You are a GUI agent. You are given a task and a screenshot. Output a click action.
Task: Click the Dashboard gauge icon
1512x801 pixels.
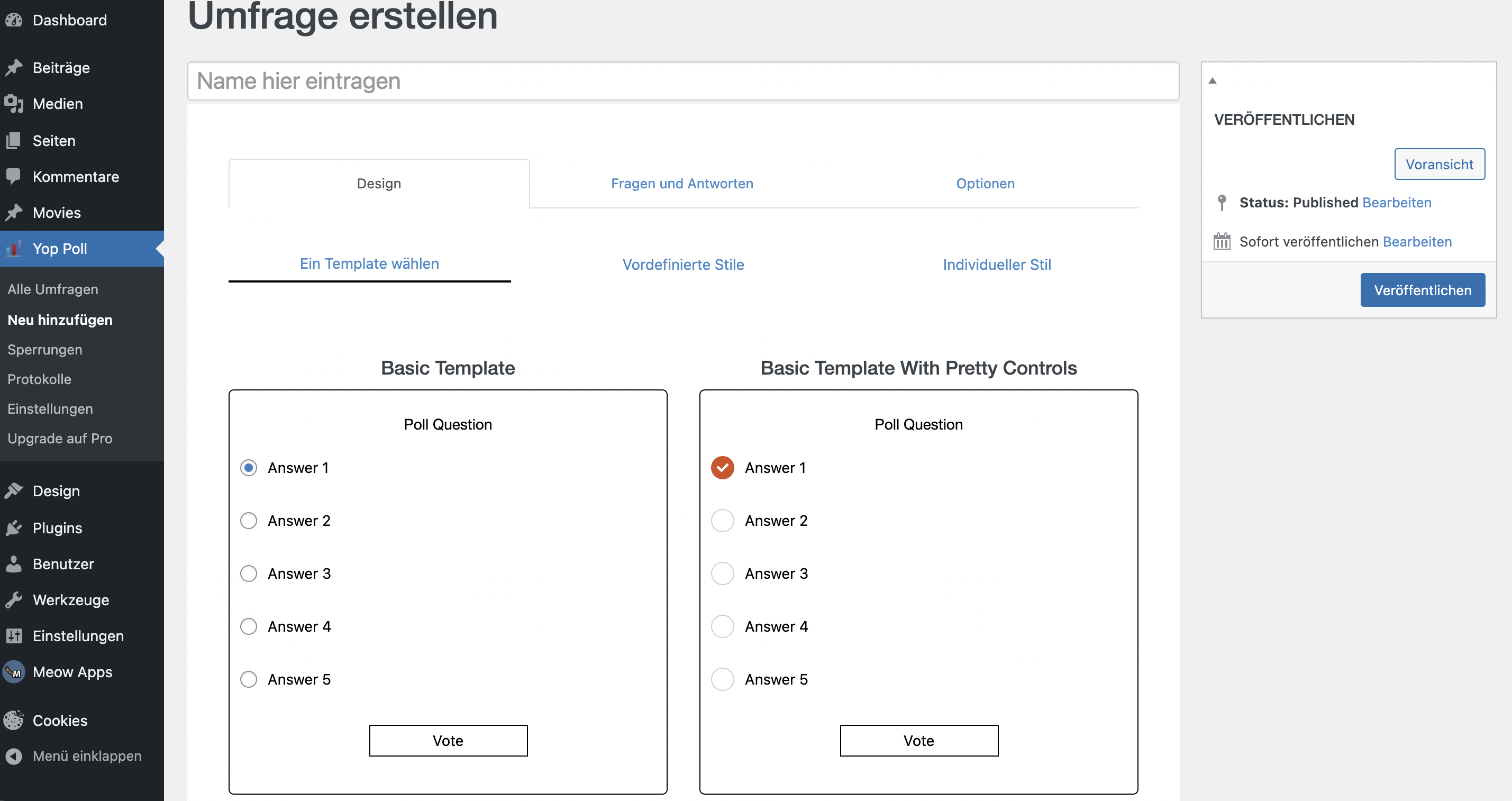point(14,20)
